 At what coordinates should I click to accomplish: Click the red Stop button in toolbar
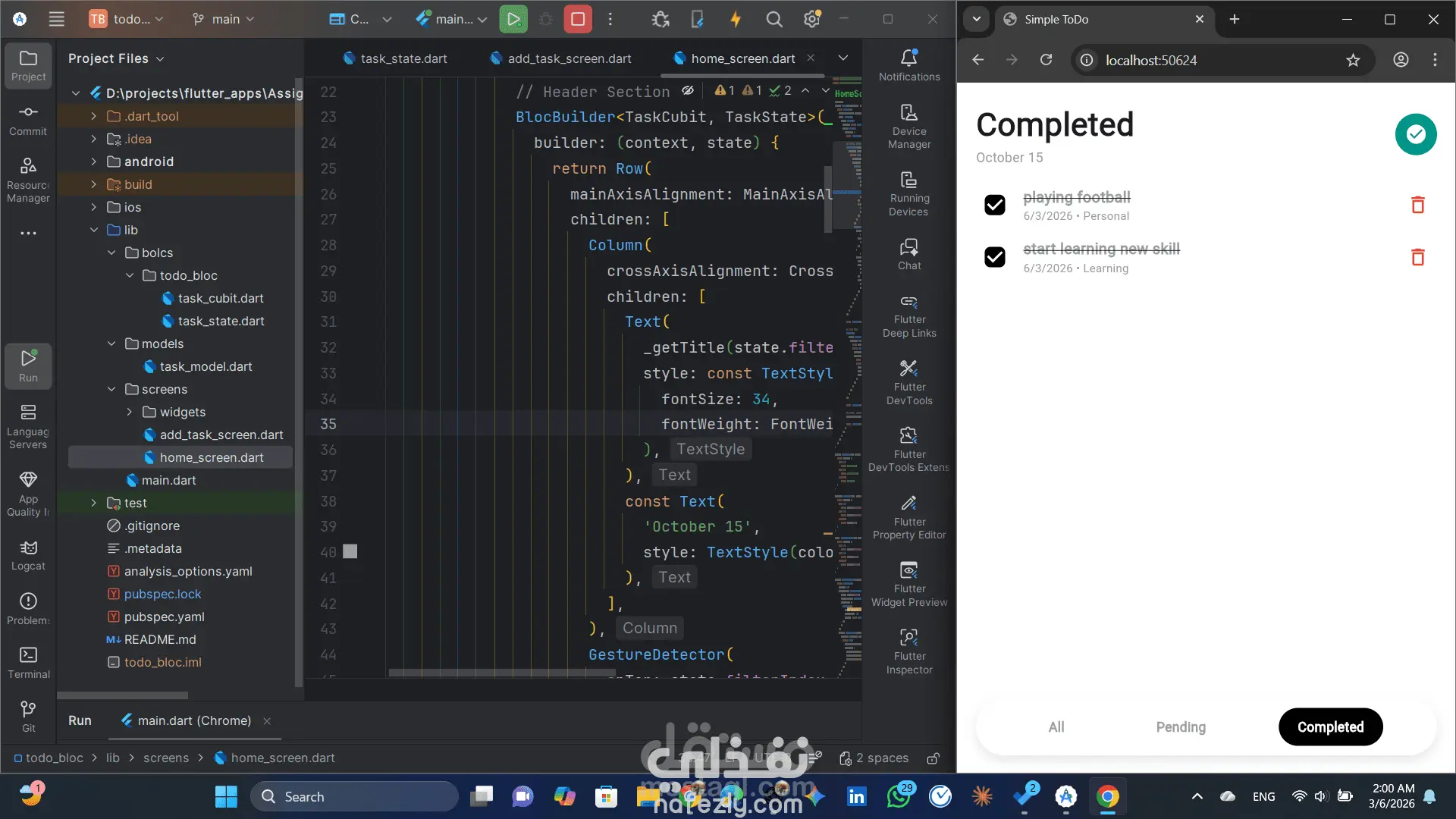click(577, 19)
